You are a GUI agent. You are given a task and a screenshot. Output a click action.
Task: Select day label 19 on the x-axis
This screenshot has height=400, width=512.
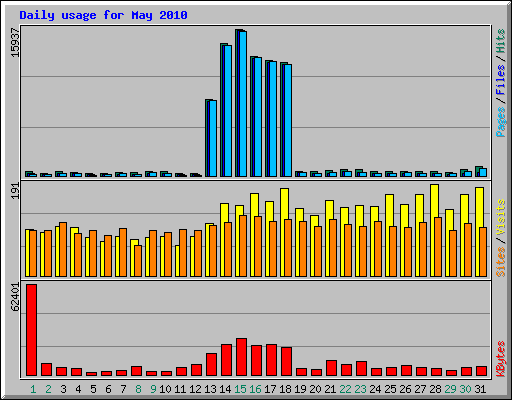pos(300,389)
